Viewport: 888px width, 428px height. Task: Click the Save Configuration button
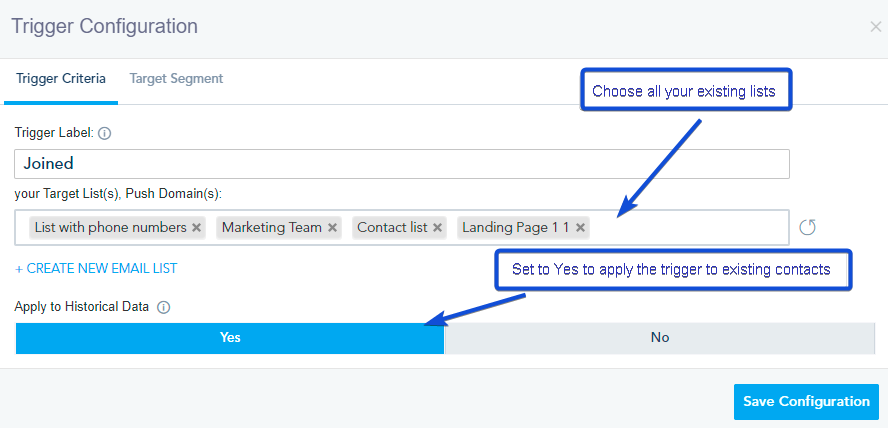[x=806, y=401]
